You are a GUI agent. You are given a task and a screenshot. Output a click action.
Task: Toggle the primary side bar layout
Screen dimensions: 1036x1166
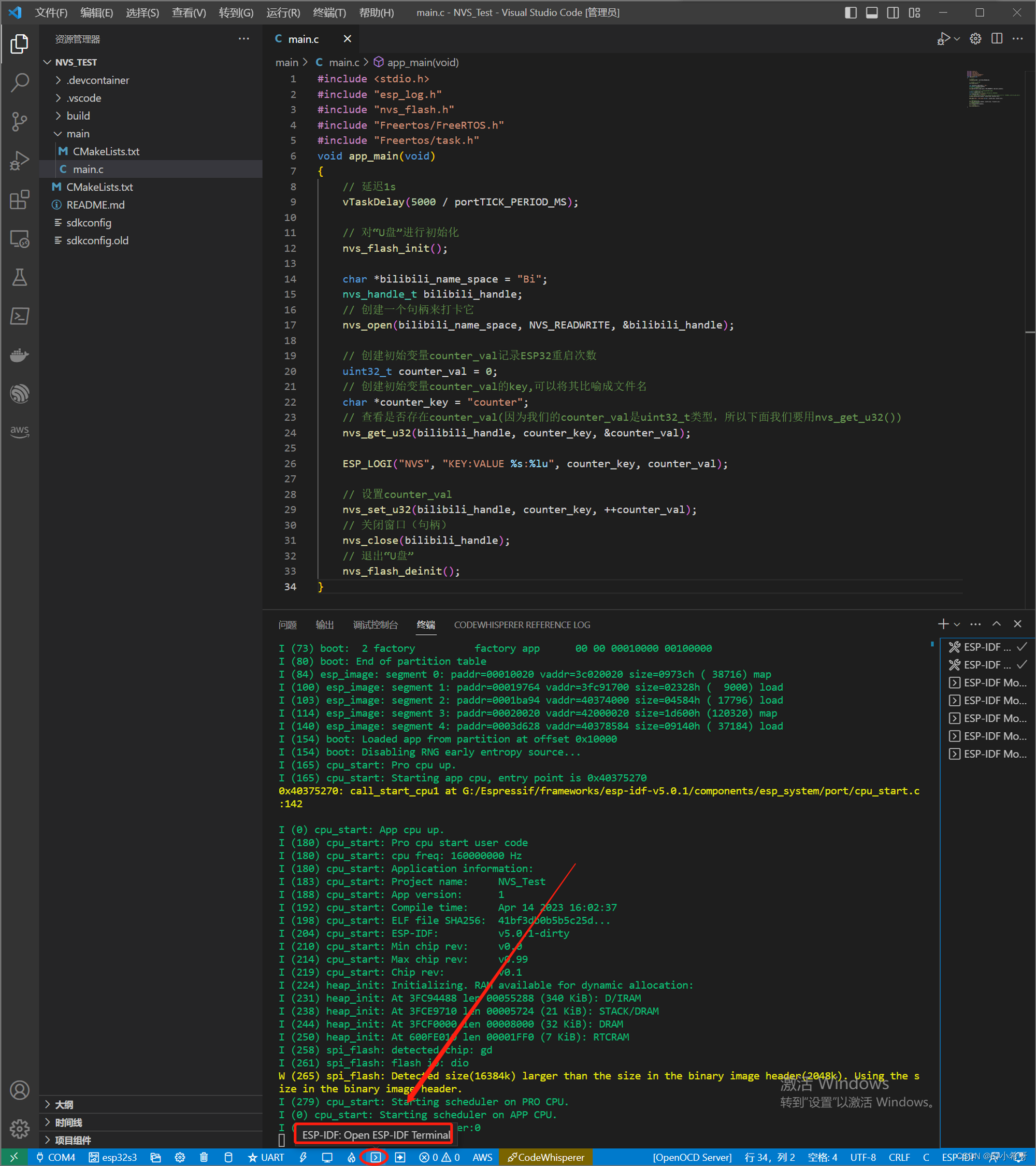pos(851,12)
